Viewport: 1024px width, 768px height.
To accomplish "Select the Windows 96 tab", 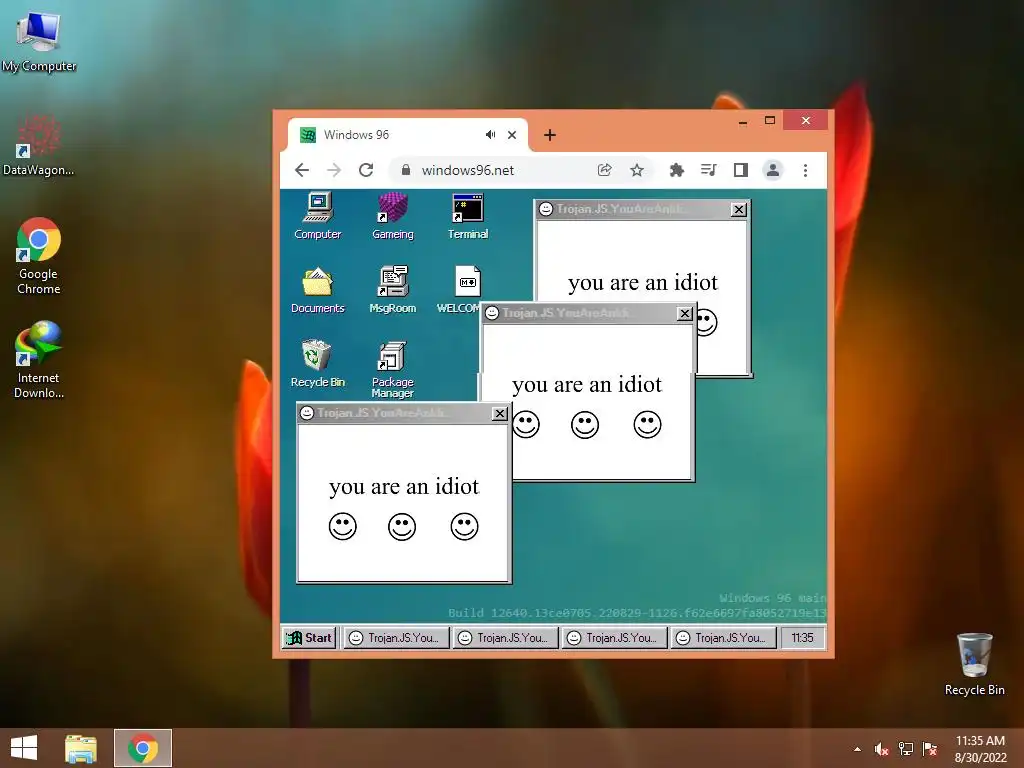I will coord(408,135).
